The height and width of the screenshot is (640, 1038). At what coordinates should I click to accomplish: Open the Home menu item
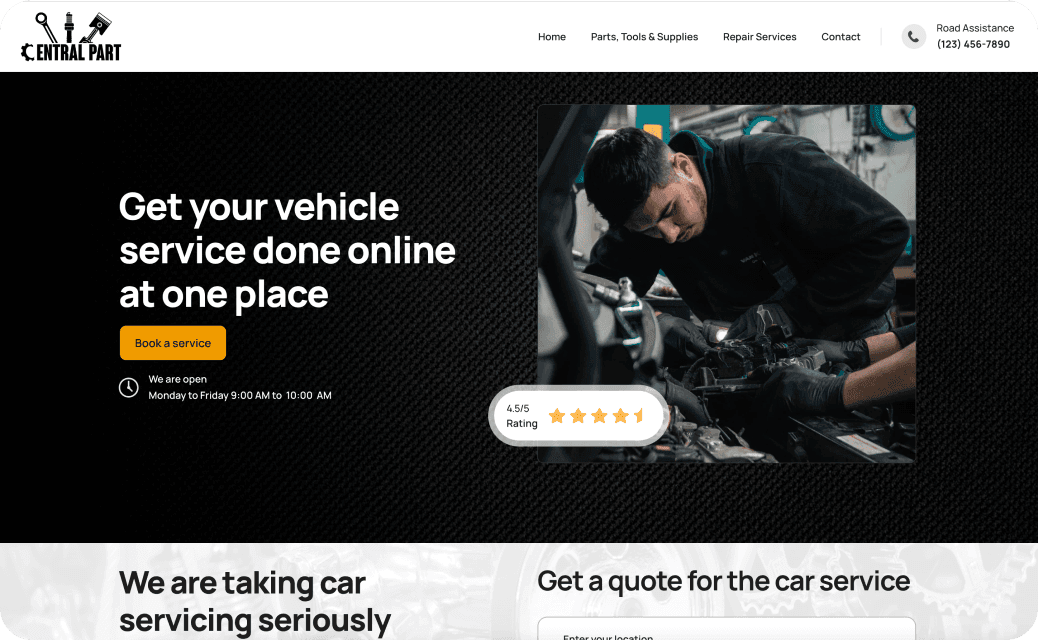coord(551,37)
